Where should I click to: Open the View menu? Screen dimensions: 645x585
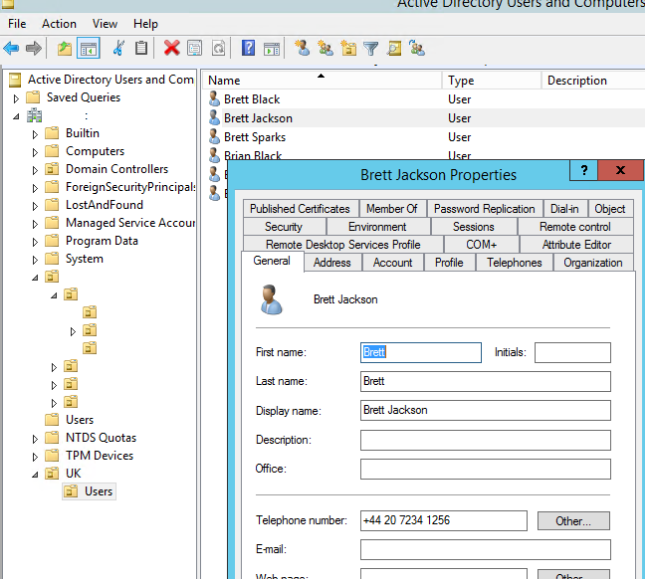click(105, 24)
